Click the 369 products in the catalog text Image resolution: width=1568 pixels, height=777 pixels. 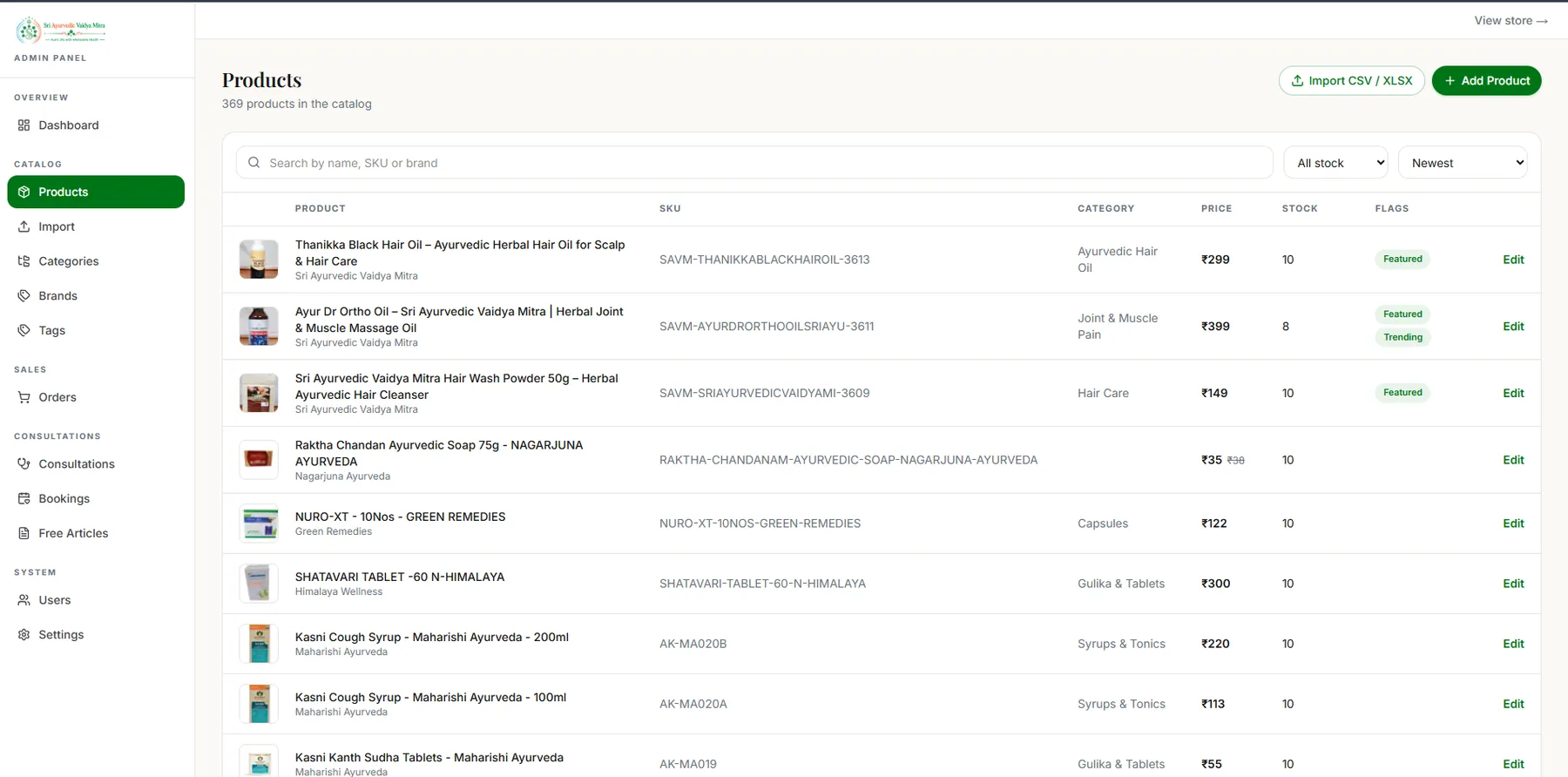(x=296, y=104)
